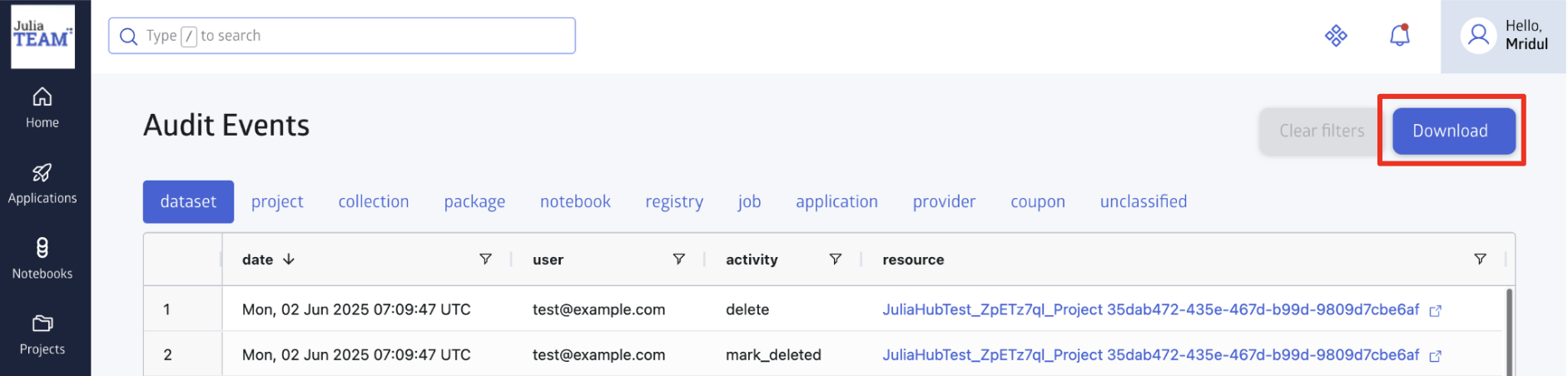This screenshot has width=1568, height=376.
Task: Open Projects folder icon in sidebar
Action: click(42, 324)
